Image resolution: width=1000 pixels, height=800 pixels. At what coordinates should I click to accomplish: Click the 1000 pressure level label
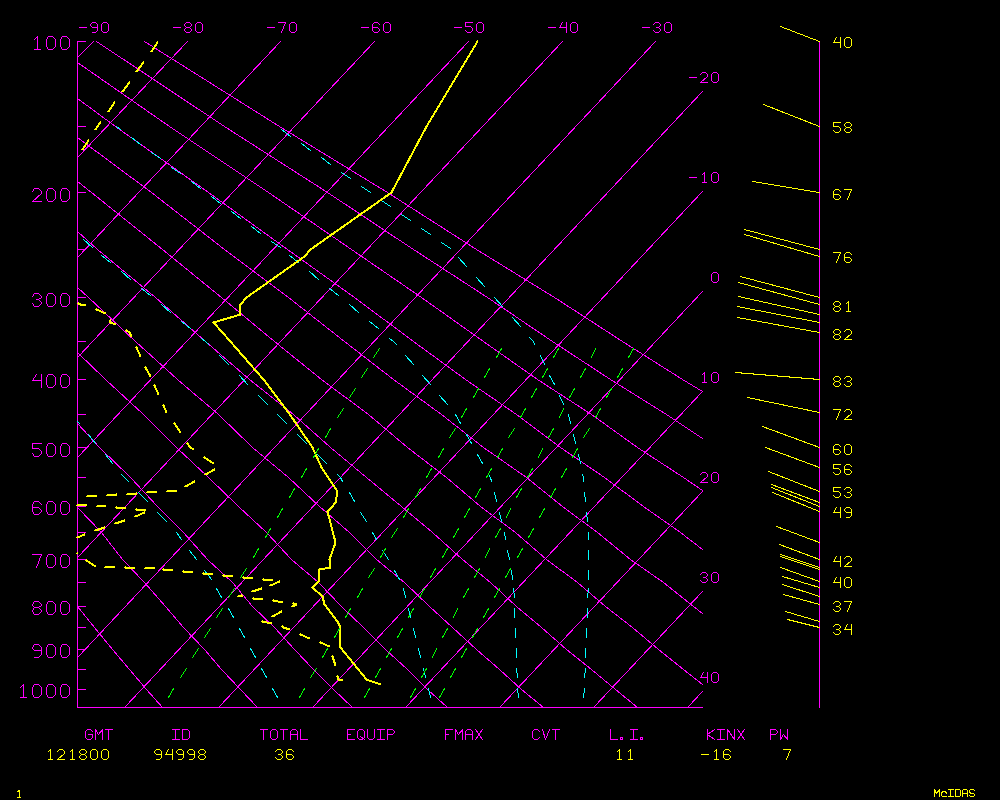click(46, 691)
